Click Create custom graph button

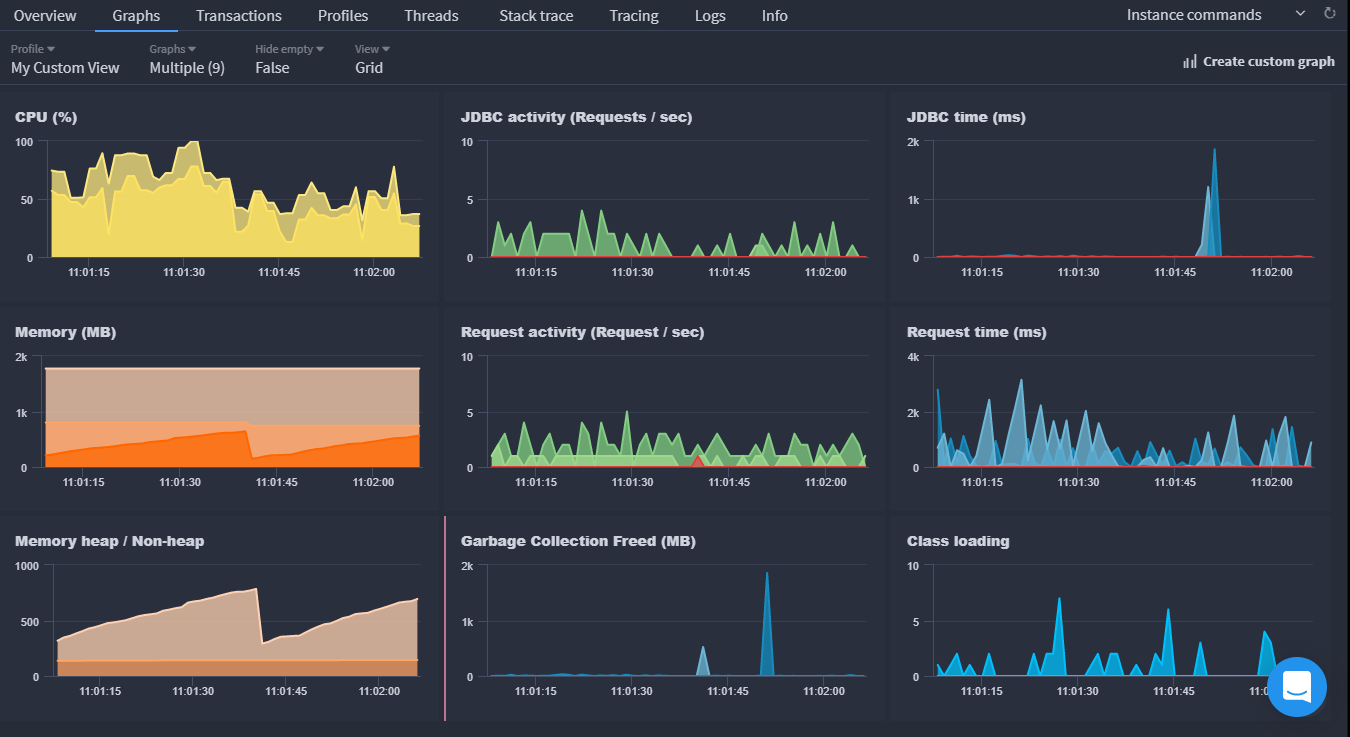point(1259,62)
